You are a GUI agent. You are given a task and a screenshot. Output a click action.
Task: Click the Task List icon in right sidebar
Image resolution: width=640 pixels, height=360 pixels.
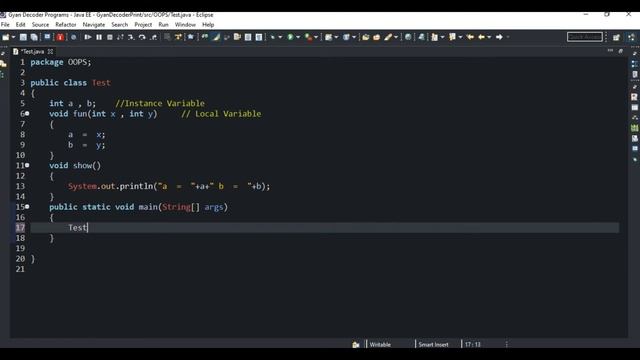coord(634,75)
